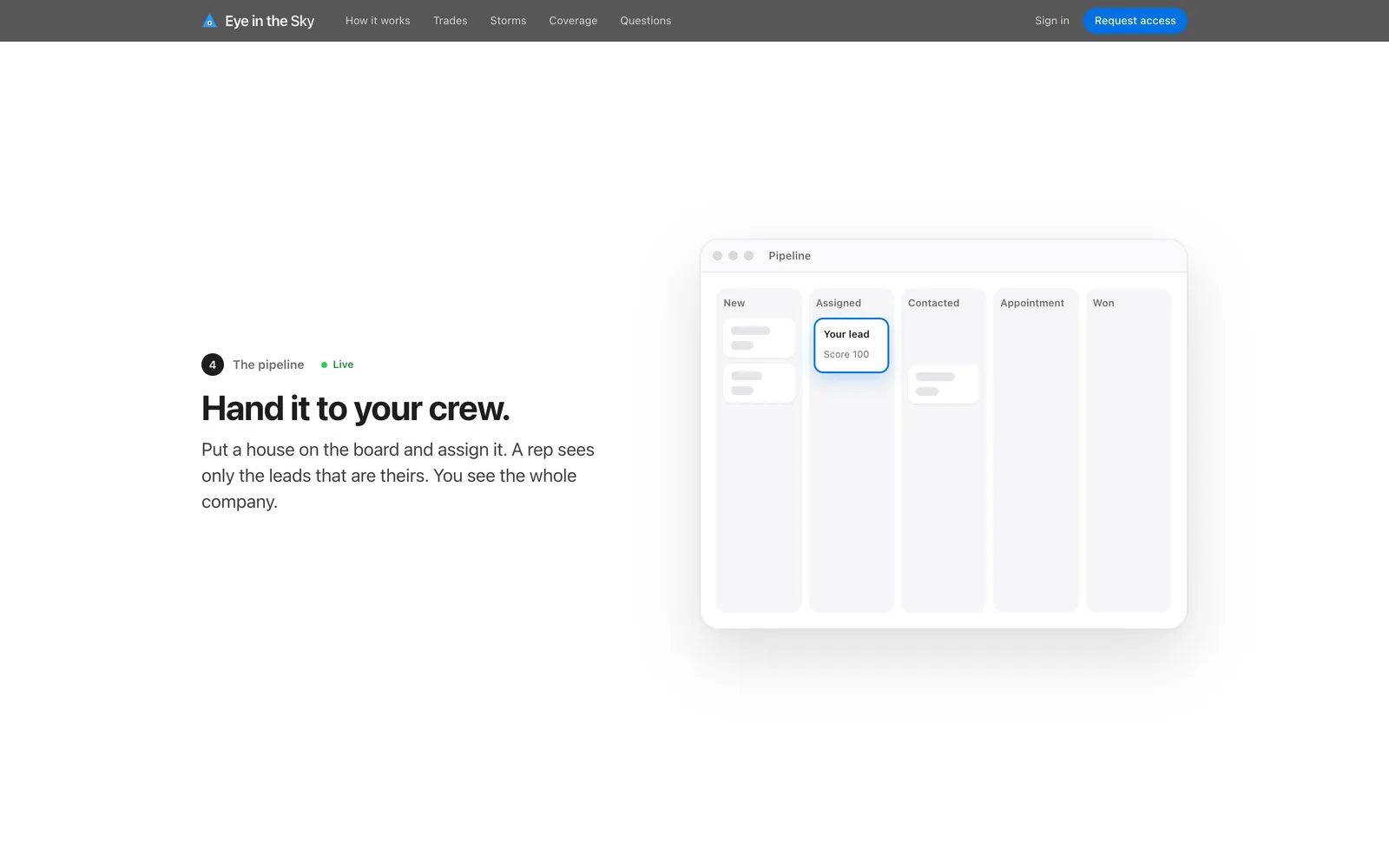Click the Eye in the Sky brand name

coord(269,21)
